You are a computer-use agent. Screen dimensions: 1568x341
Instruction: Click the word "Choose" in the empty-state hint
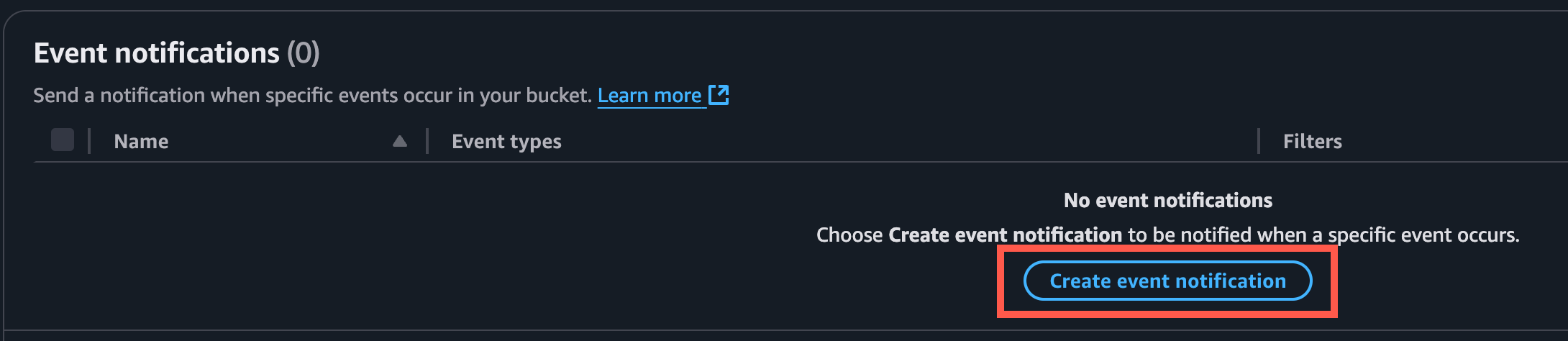coord(849,235)
